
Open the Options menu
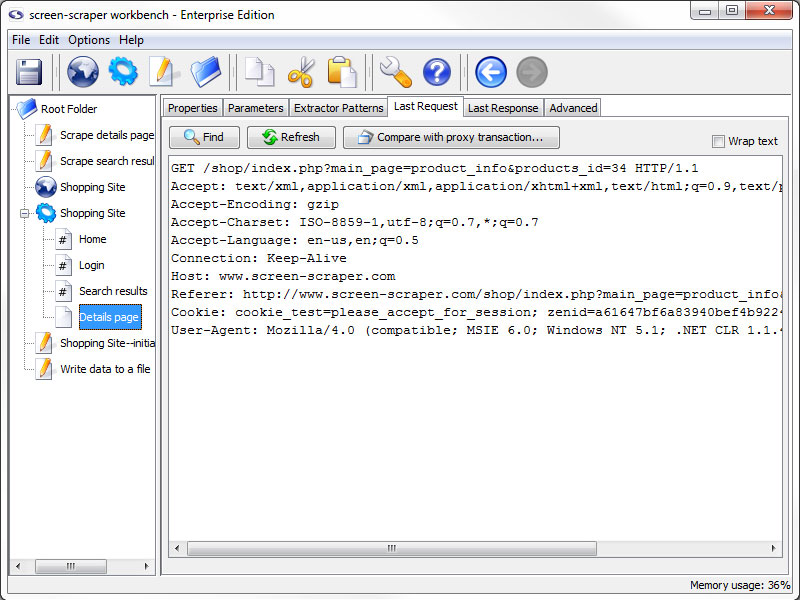[x=89, y=40]
